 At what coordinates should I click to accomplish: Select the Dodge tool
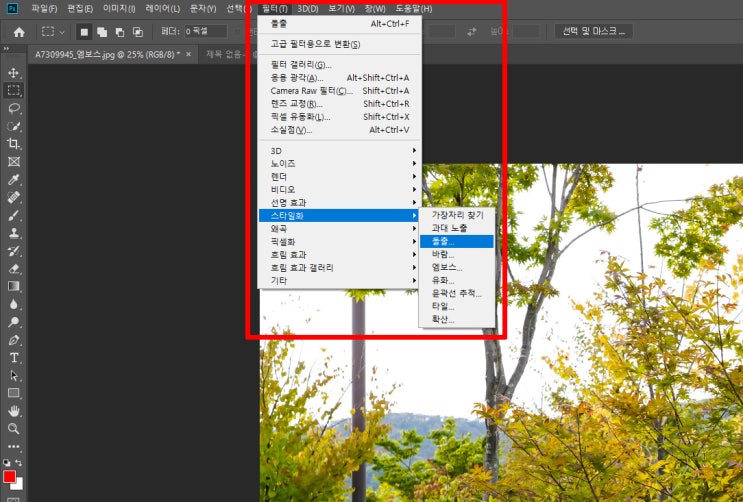pyautogui.click(x=13, y=322)
